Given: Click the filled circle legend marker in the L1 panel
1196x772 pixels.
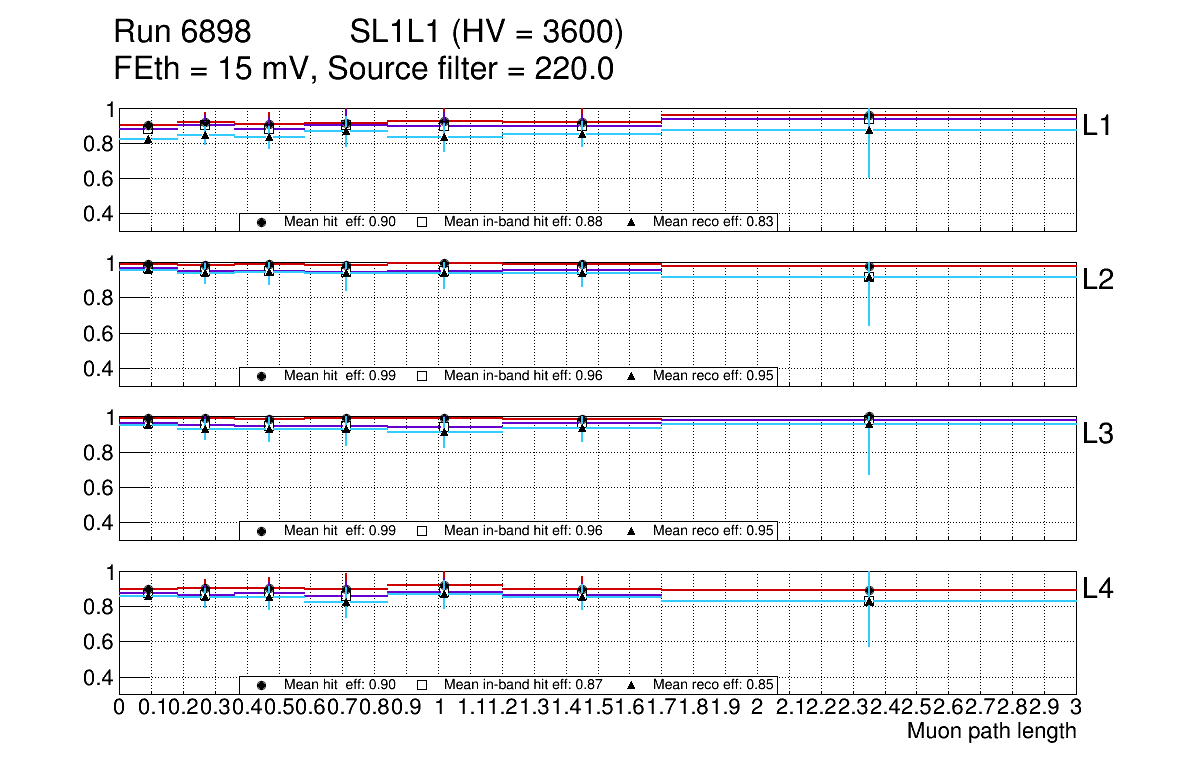Looking at the screenshot, I should pos(261,222).
